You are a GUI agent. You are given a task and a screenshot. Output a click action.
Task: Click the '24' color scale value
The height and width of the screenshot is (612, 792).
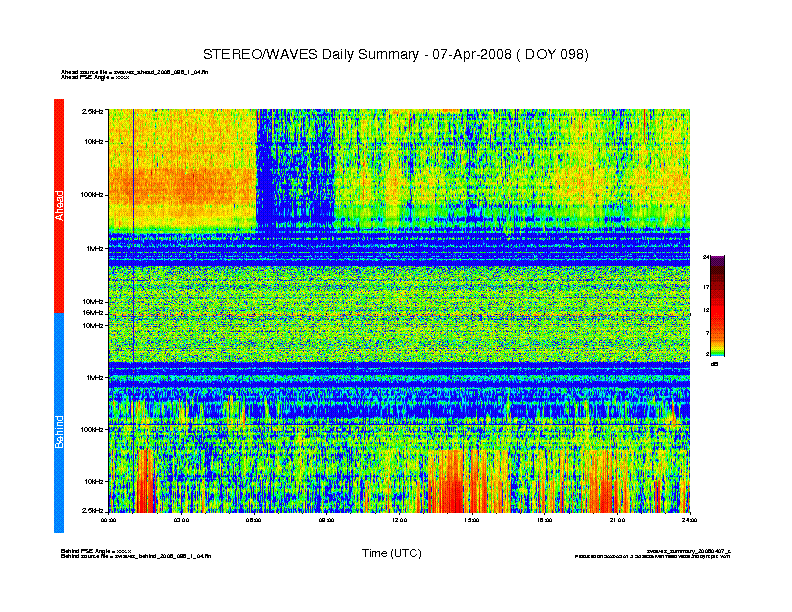[x=706, y=258]
